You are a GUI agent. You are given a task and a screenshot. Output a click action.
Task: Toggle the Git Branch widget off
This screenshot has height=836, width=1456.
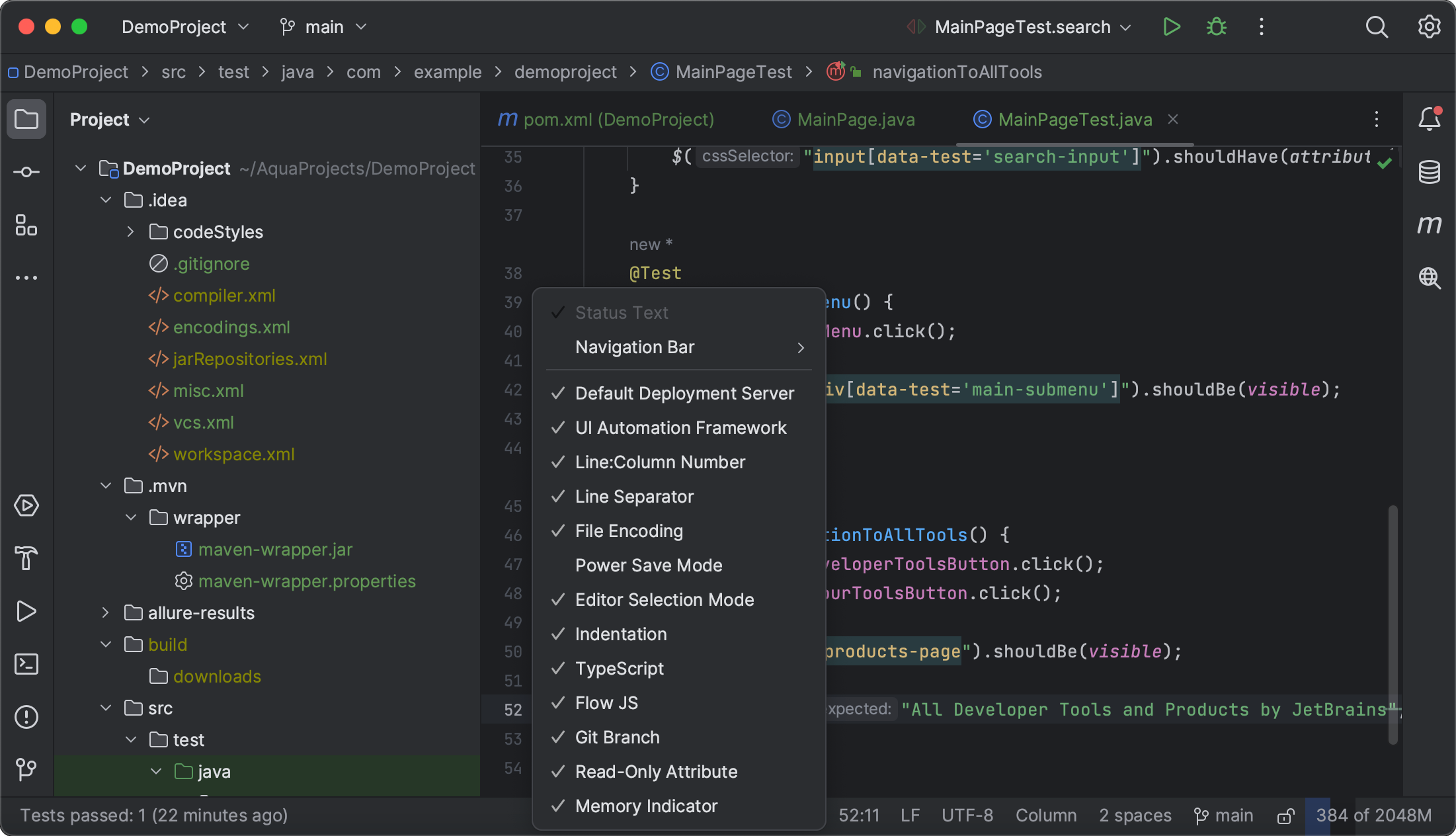point(617,737)
